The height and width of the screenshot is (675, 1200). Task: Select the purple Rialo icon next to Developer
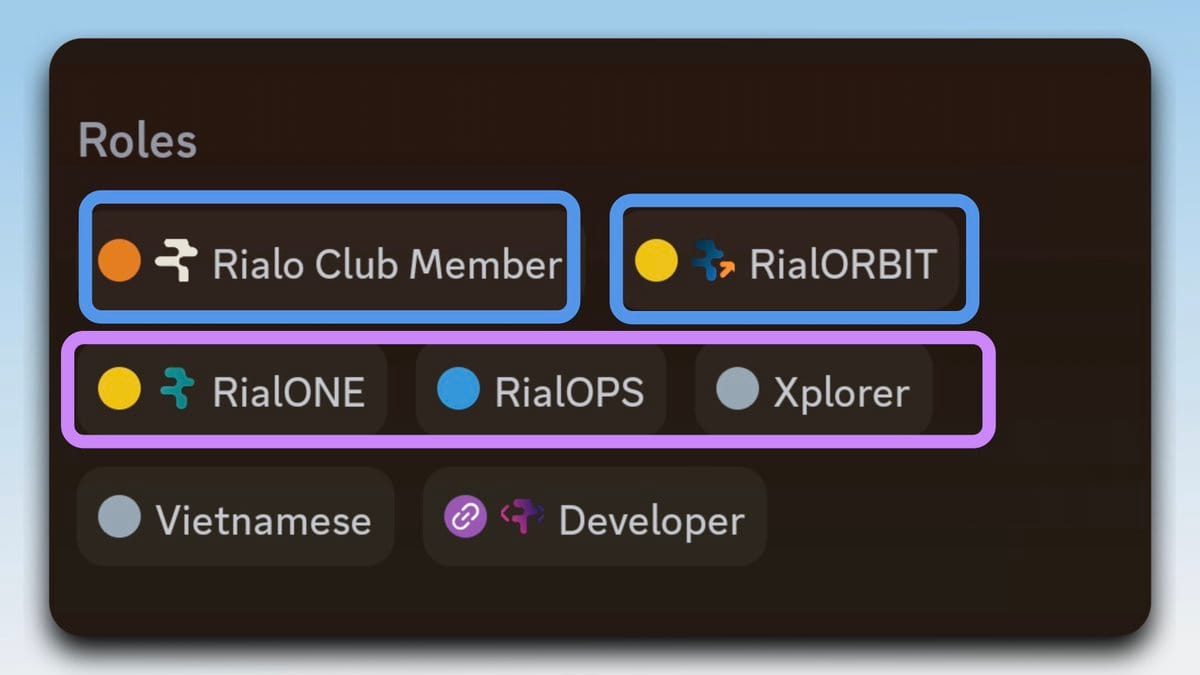coord(523,518)
